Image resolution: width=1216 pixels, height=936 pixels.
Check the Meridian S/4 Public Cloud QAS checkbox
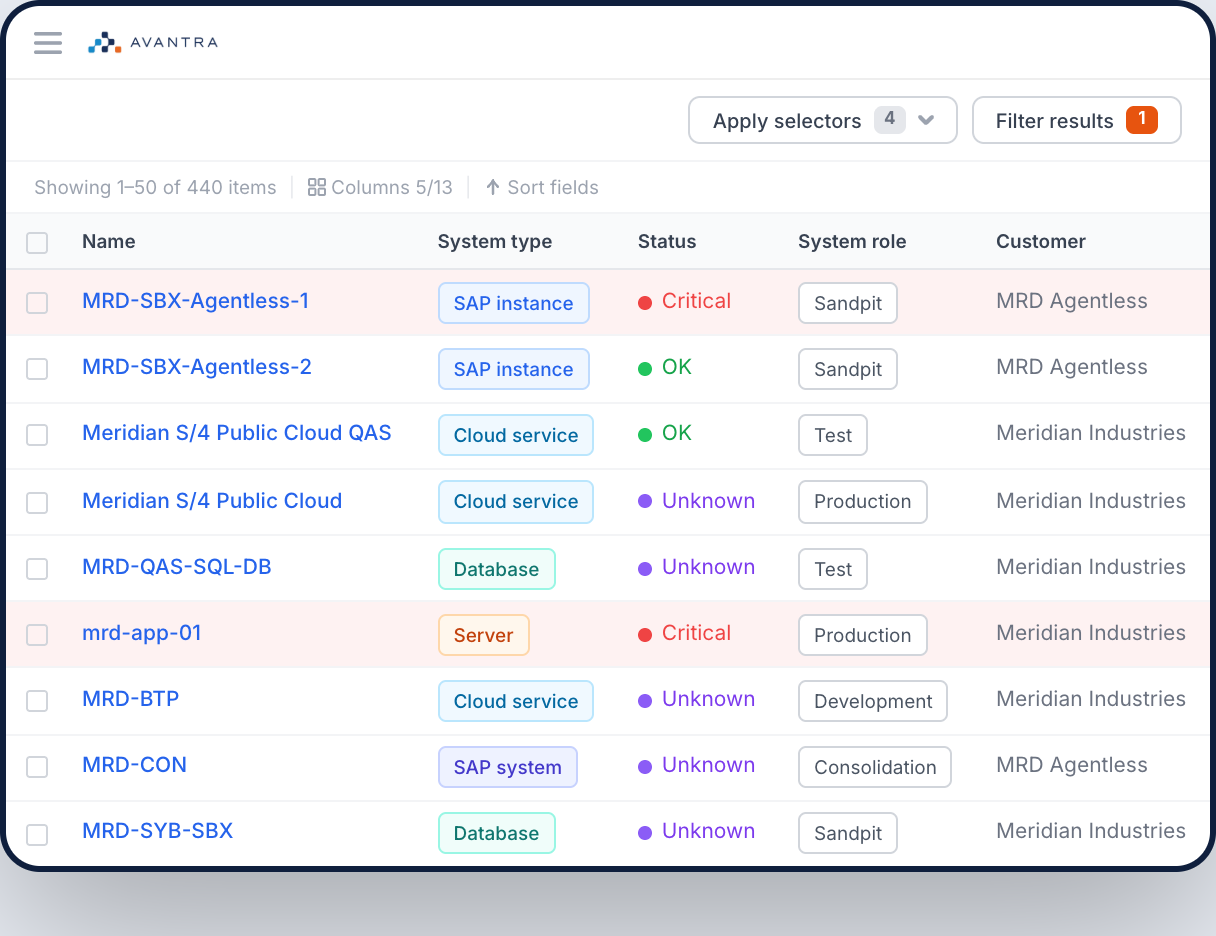(37, 434)
